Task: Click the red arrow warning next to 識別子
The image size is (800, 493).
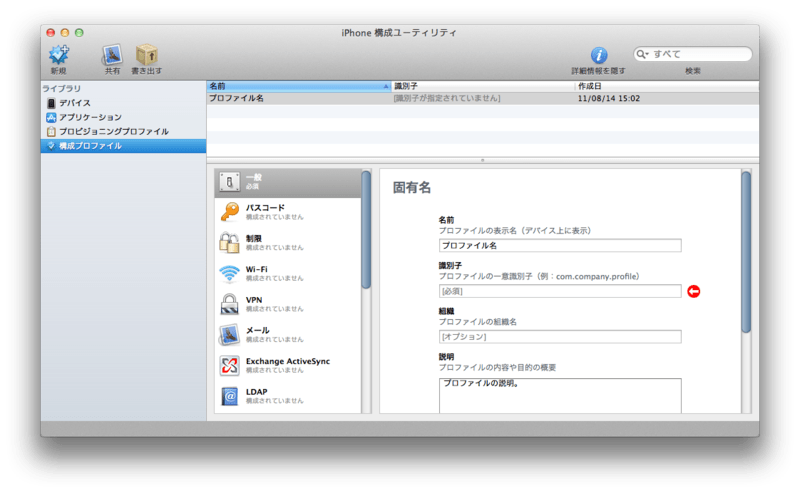Action: 694,291
